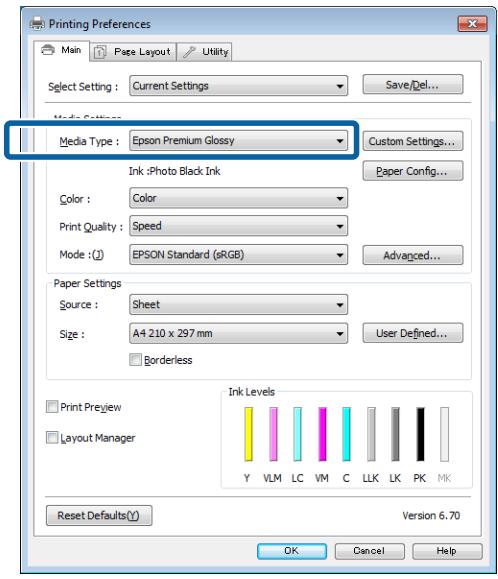Switch to the Main tab
Screen dimensions: 498x579
[61, 50]
